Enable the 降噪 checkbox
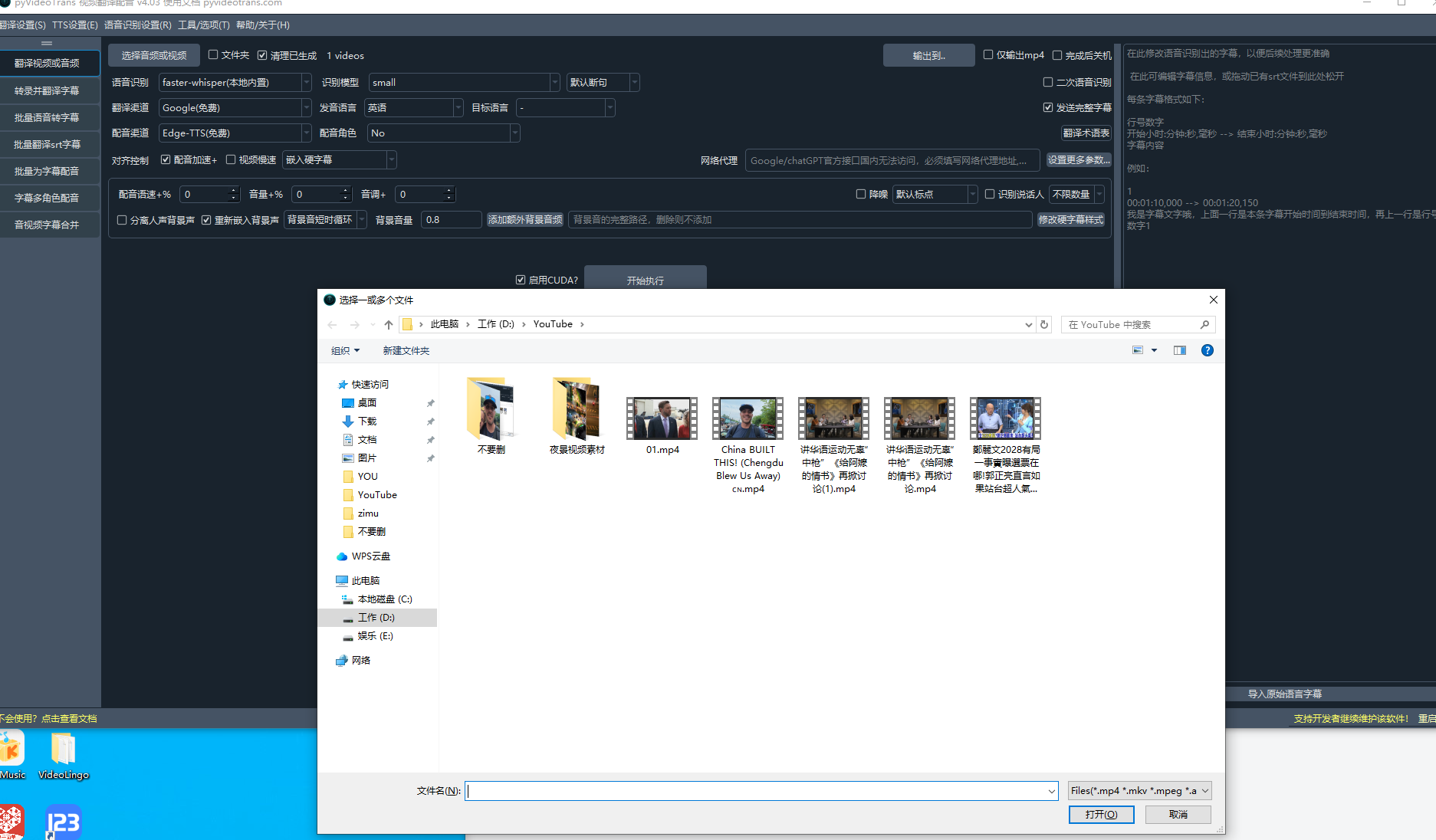This screenshot has height=840, width=1436. 861,194
